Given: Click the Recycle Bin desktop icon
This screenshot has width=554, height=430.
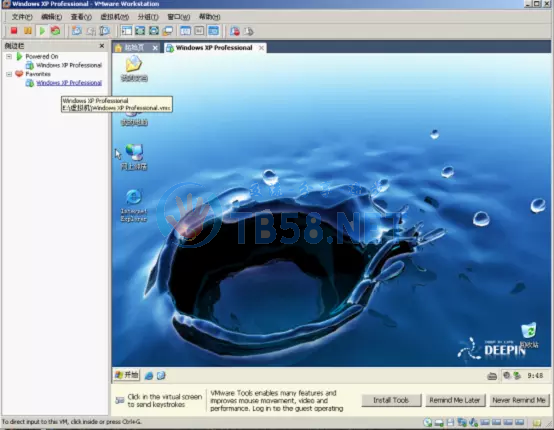Looking at the screenshot, I should (529, 335).
